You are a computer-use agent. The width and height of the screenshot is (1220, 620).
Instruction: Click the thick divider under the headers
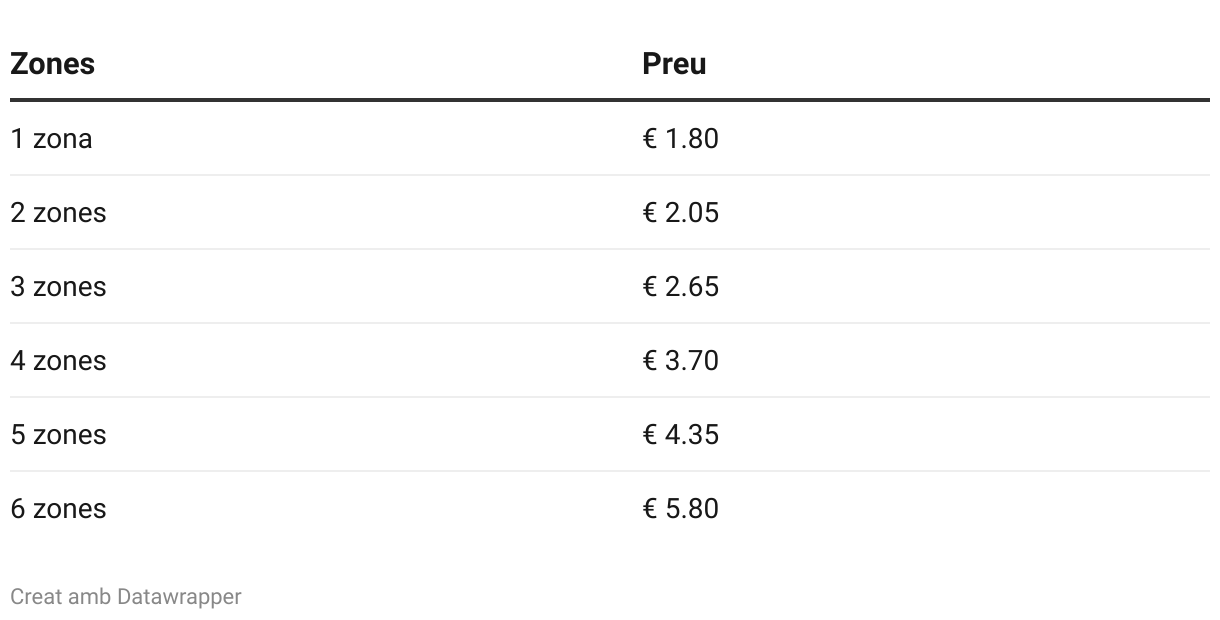click(x=610, y=100)
